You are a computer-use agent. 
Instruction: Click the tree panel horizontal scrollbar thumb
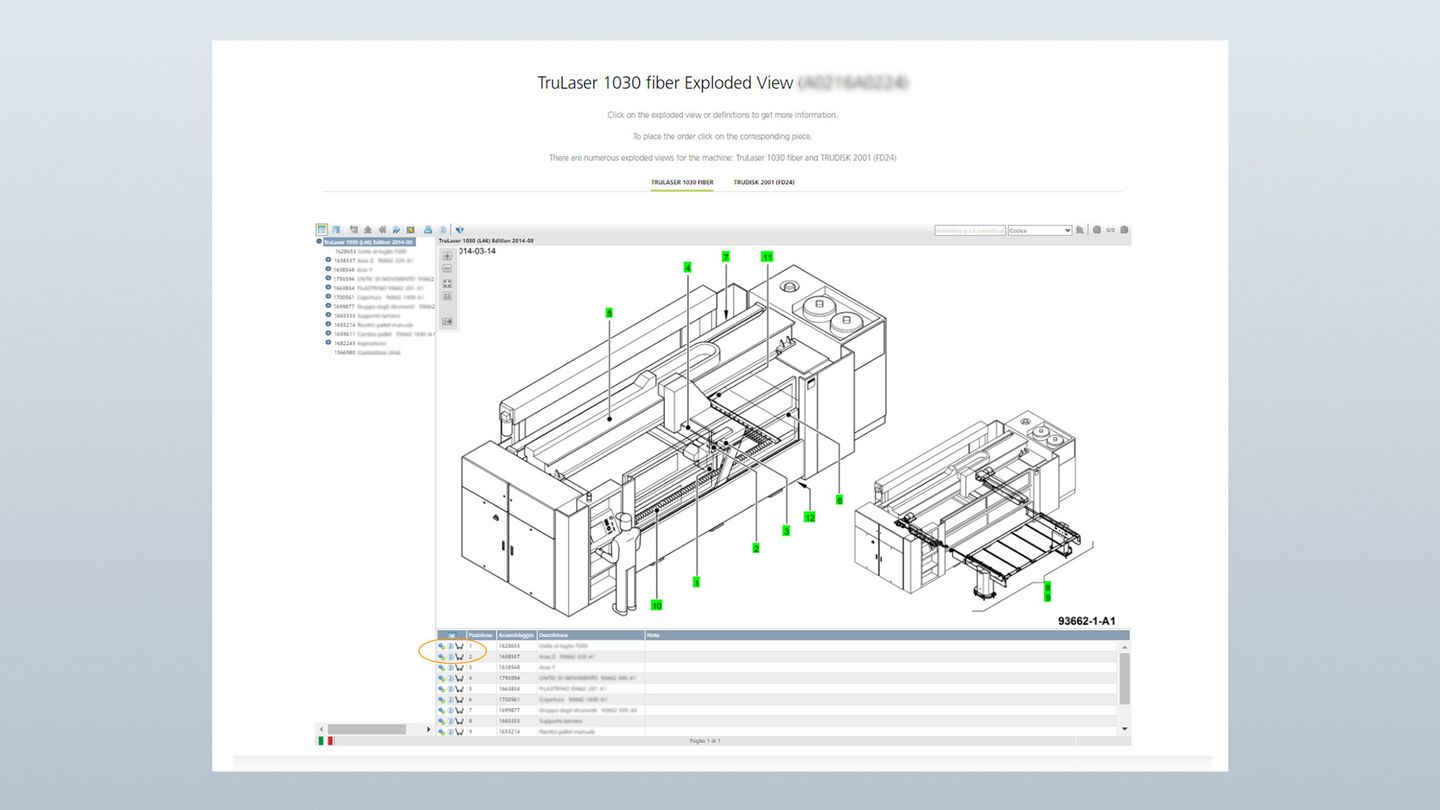point(367,729)
